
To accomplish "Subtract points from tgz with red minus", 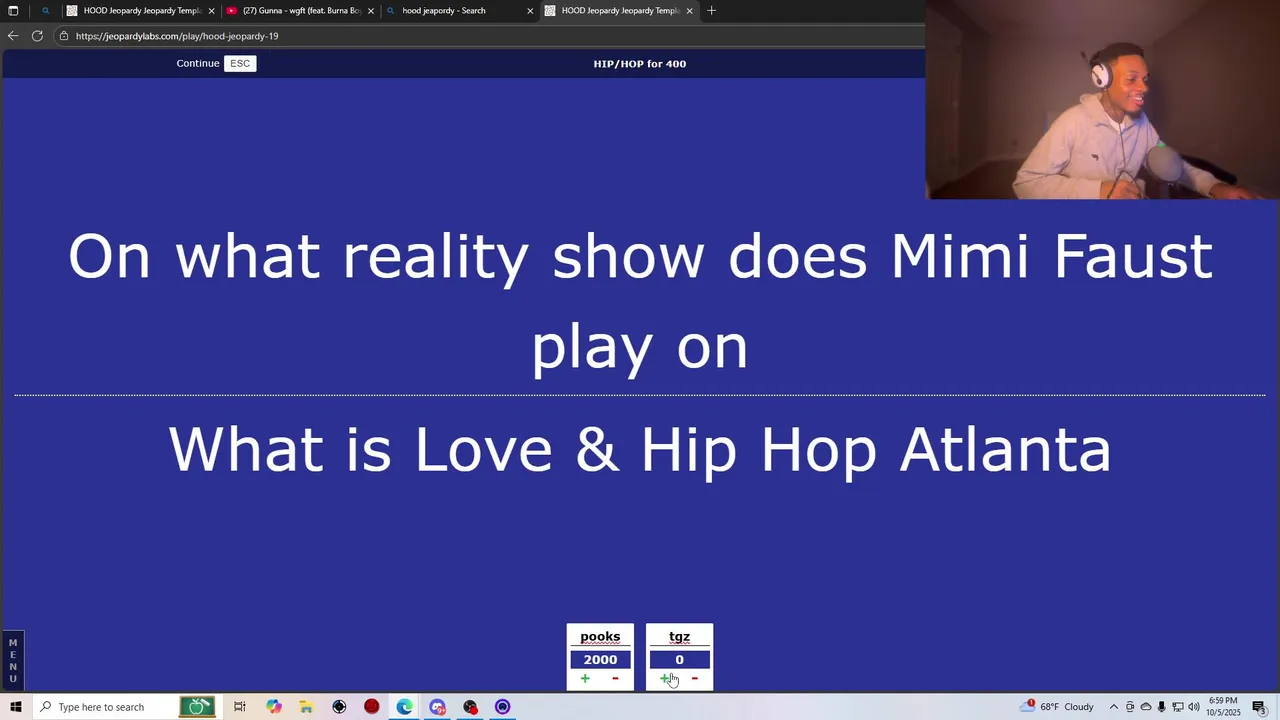I will pyautogui.click(x=694, y=679).
